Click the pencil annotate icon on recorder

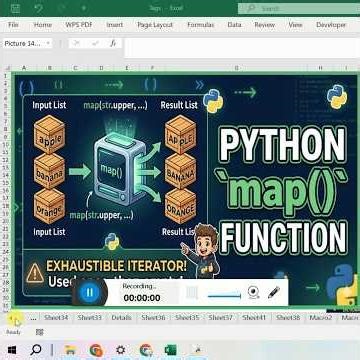click(x=274, y=292)
